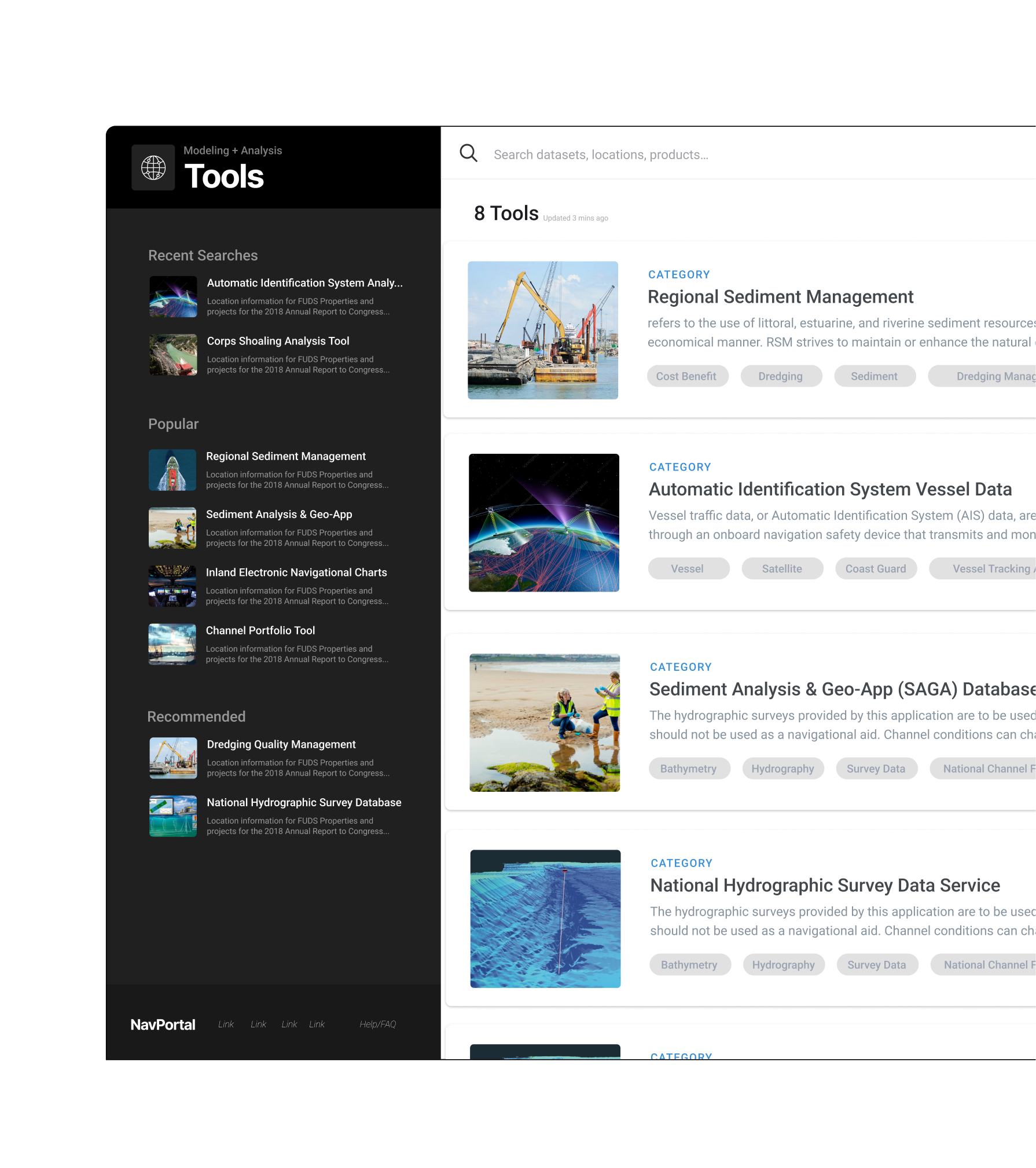Screen dimensions: 1036x1168
Task: Click the satellite vessel tracking card image
Action: 544,523
